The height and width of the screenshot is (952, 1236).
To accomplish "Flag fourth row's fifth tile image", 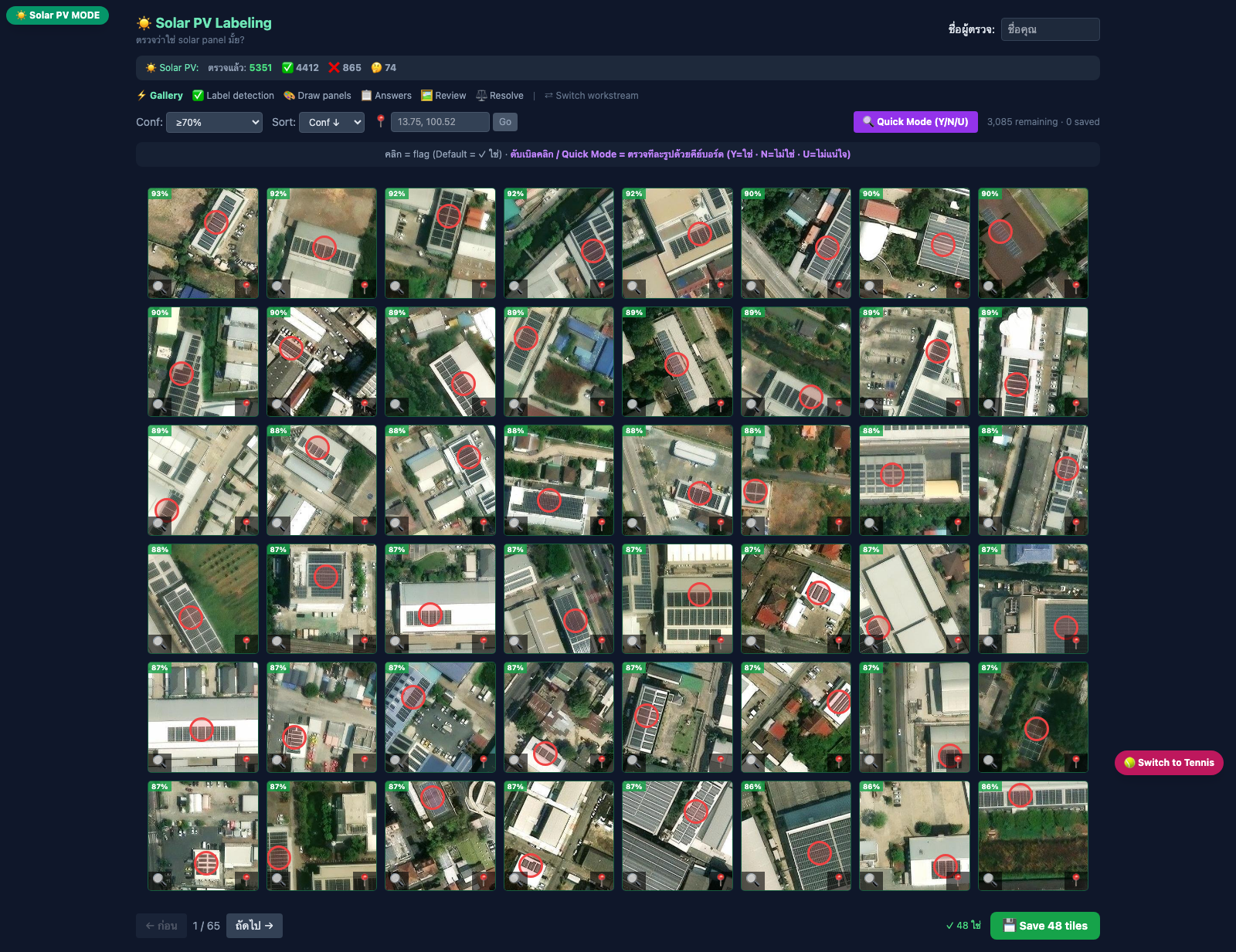I will pyautogui.click(x=677, y=599).
